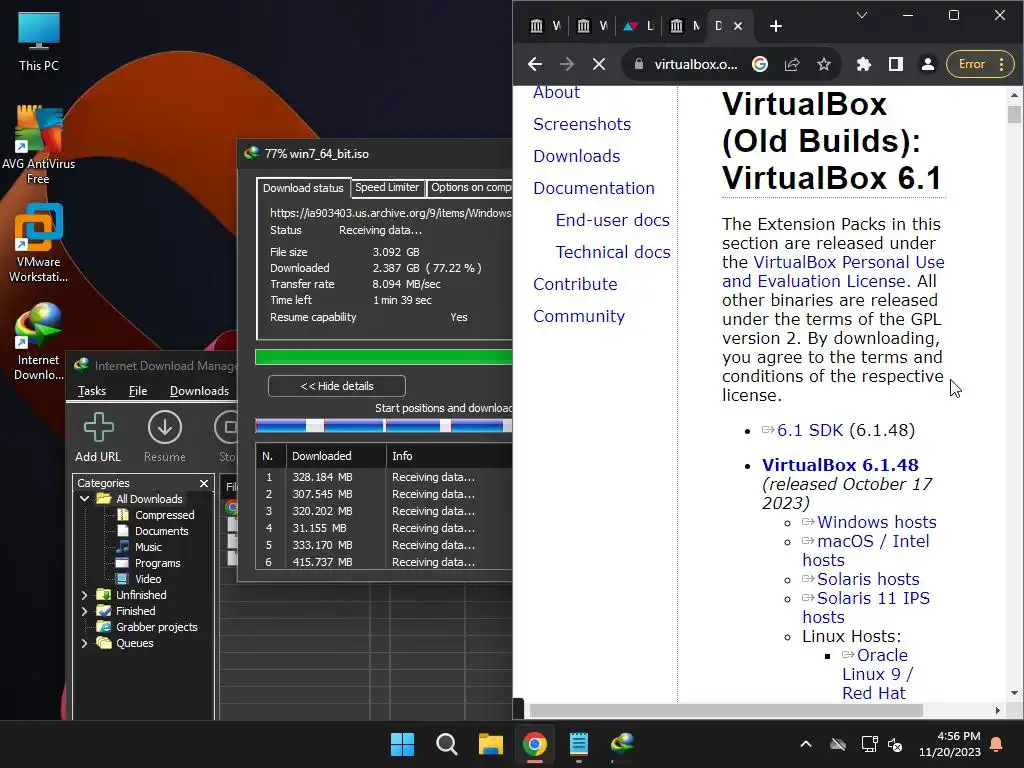Expand the Unfinished category
Screen dimensions: 1024x768
[x=84, y=595]
